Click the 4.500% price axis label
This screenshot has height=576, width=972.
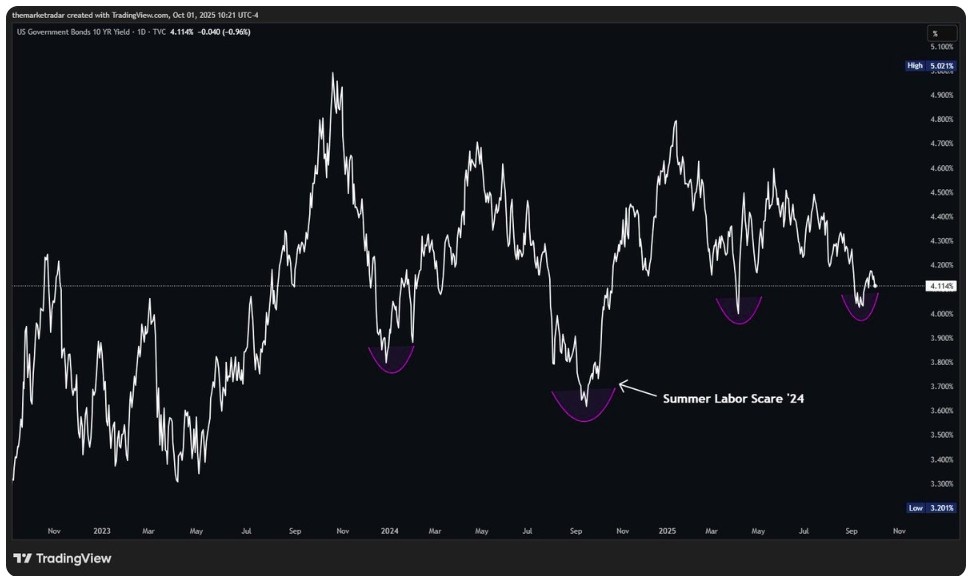coord(942,192)
